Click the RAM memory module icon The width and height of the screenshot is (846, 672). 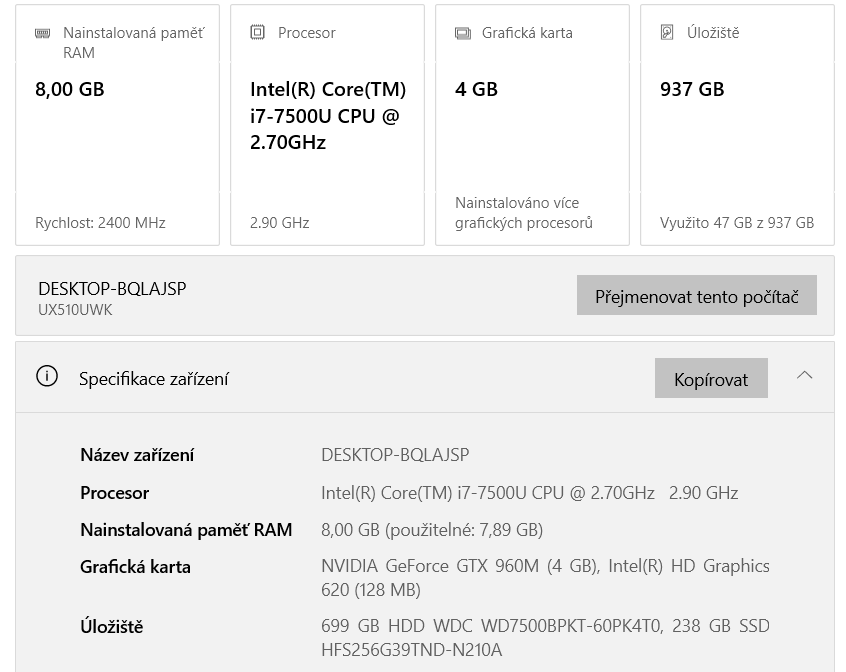[x=40, y=32]
